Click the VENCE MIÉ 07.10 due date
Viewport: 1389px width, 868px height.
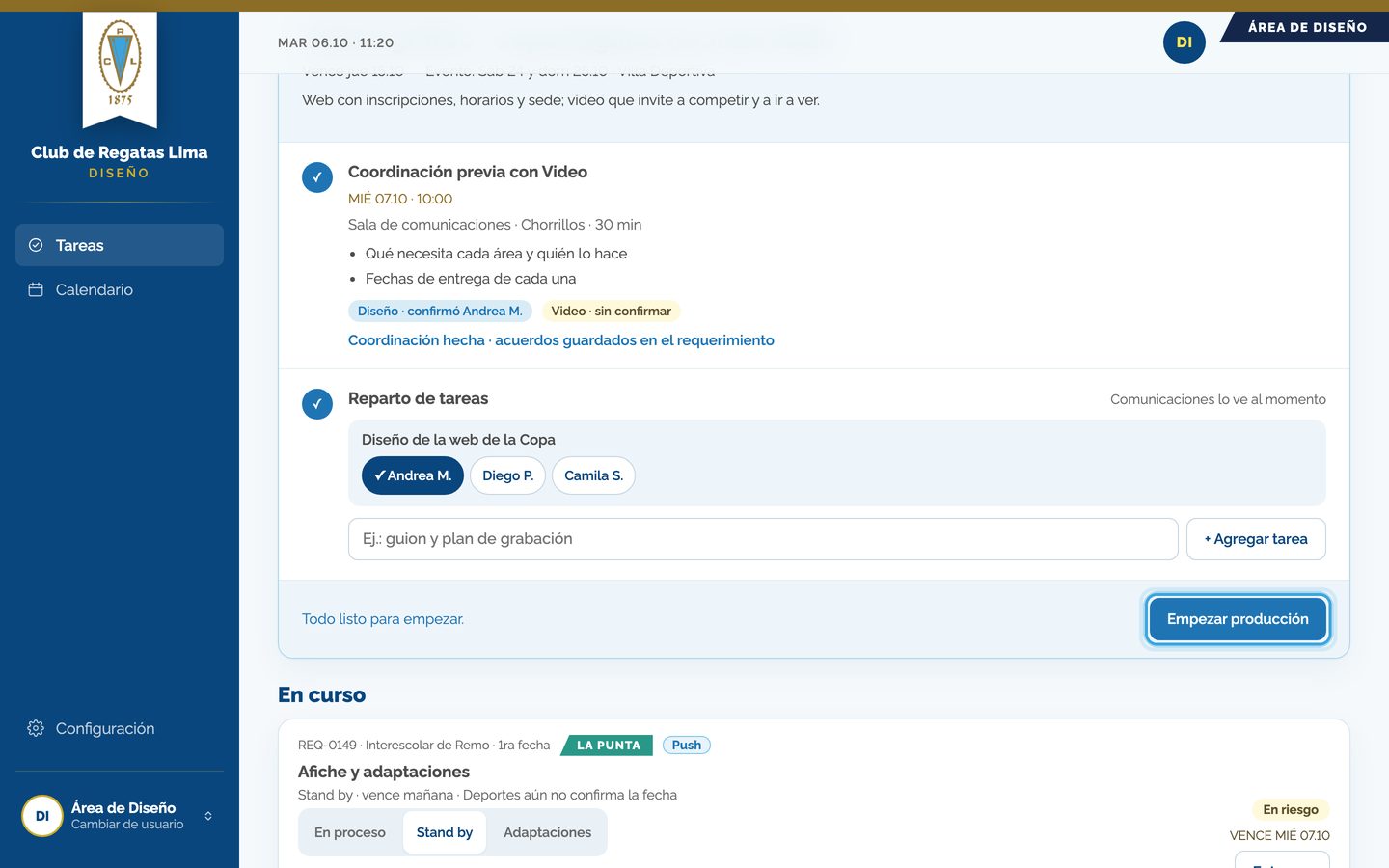coord(1280,835)
